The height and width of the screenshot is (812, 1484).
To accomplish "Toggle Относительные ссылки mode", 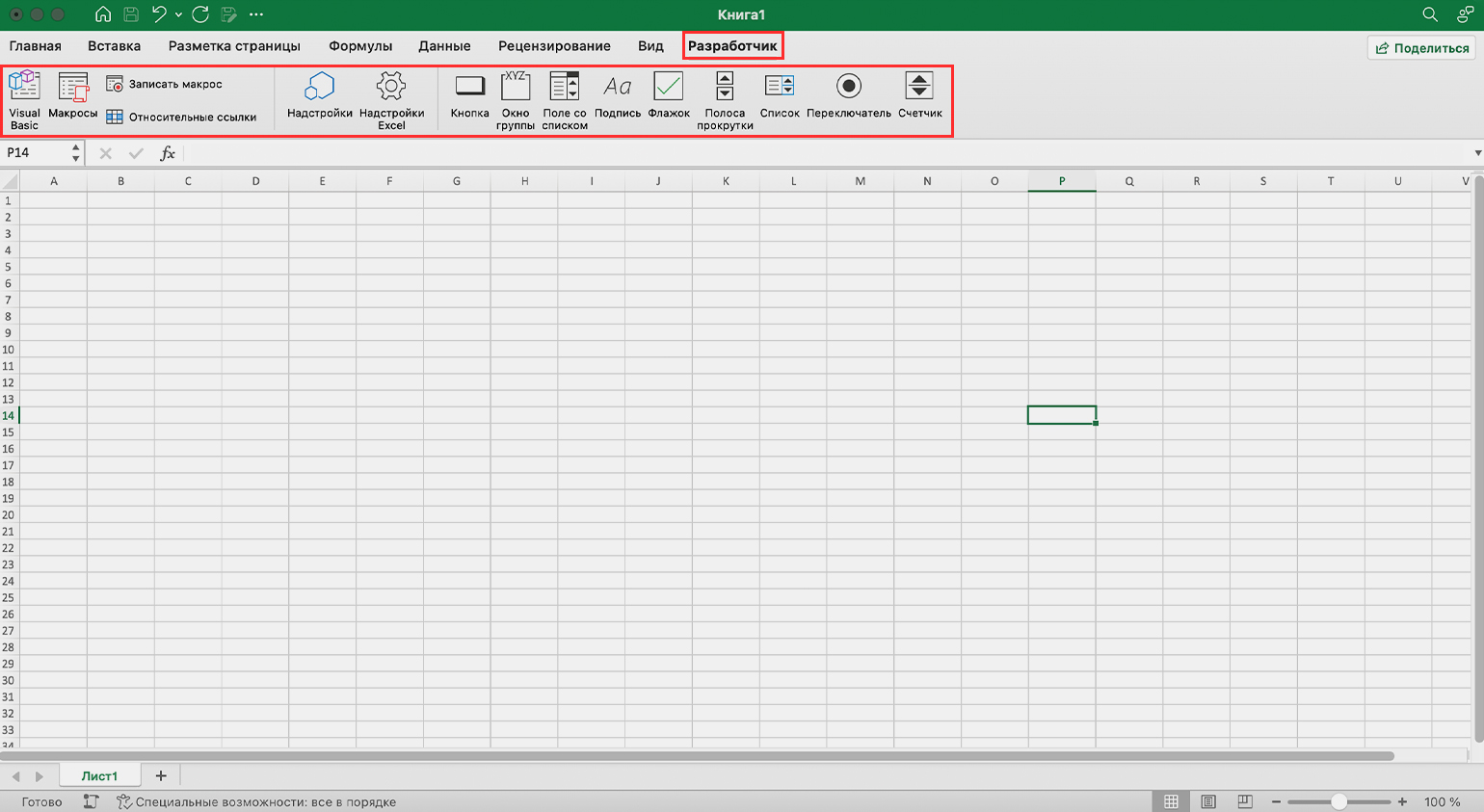I will pyautogui.click(x=182, y=118).
